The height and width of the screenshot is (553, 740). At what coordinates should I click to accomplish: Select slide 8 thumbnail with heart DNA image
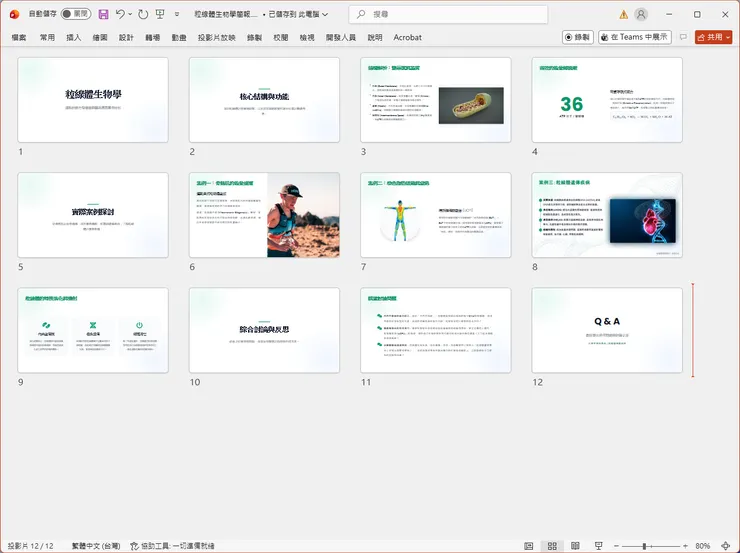point(607,215)
